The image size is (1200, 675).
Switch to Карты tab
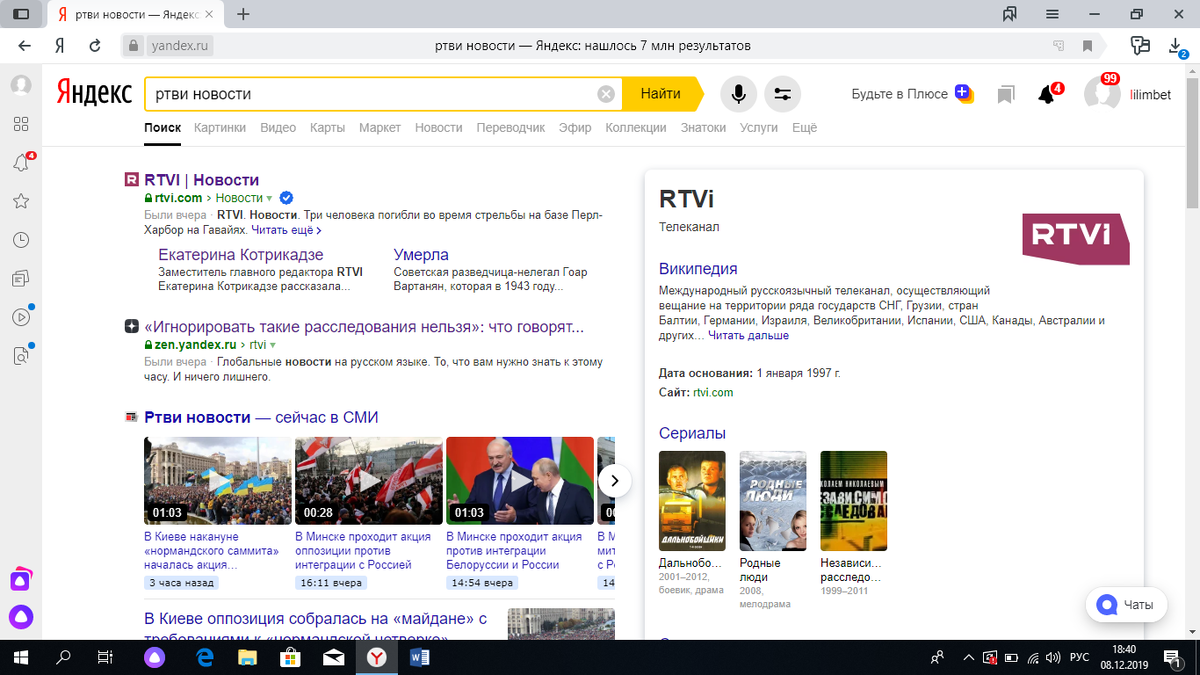point(327,128)
